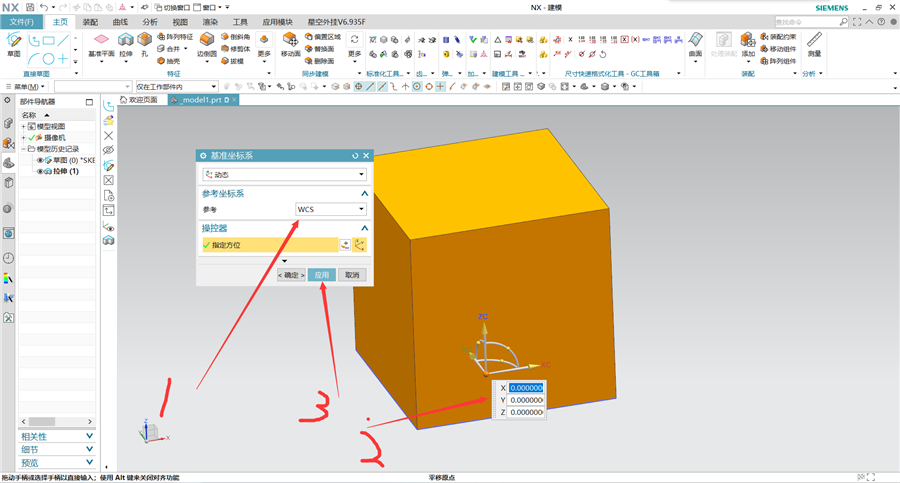Image resolution: width=900 pixels, height=483 pixels.
Task: Launch the 移动面 (Move Face) tool
Action: (x=290, y=45)
